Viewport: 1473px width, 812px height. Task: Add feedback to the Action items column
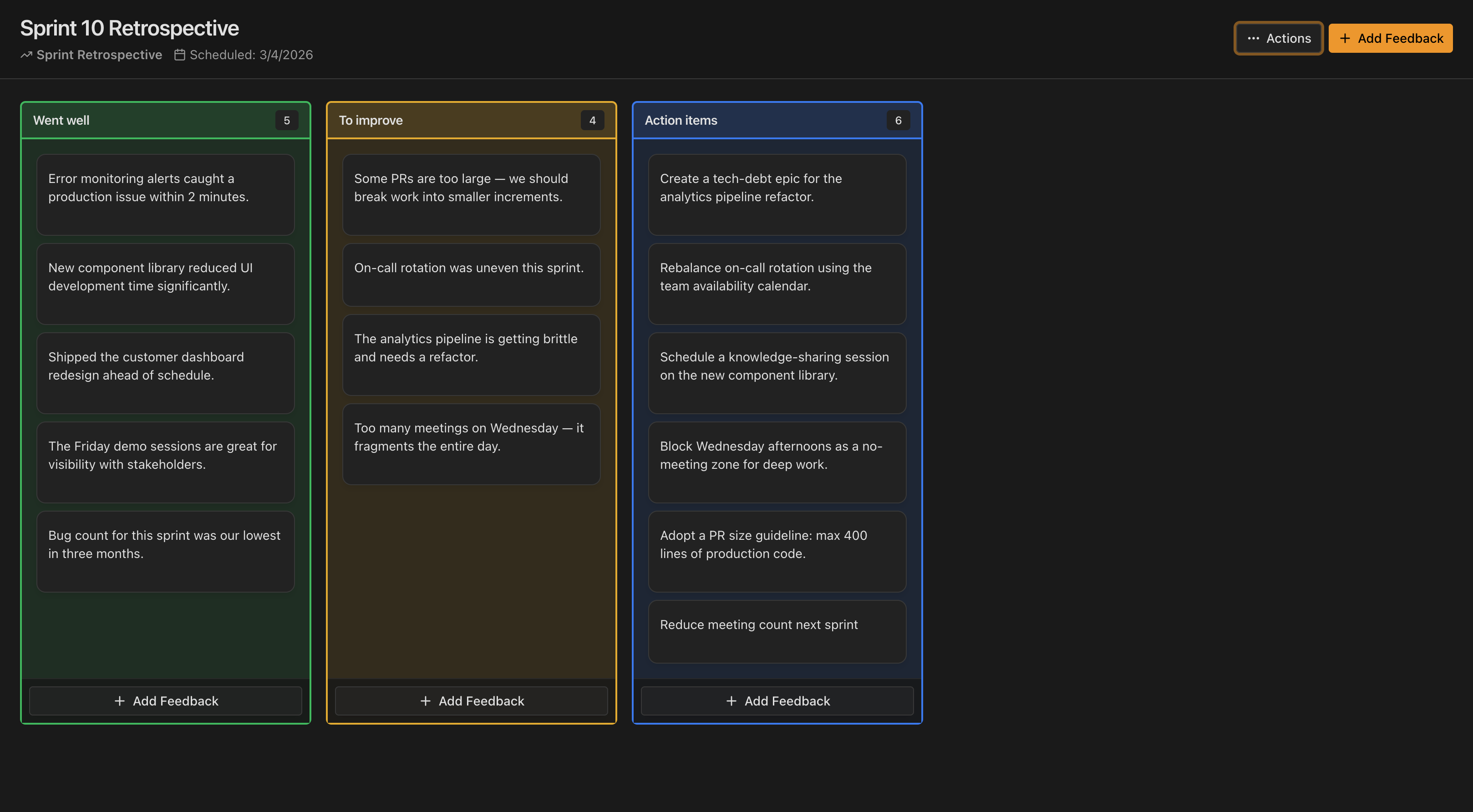click(x=777, y=700)
